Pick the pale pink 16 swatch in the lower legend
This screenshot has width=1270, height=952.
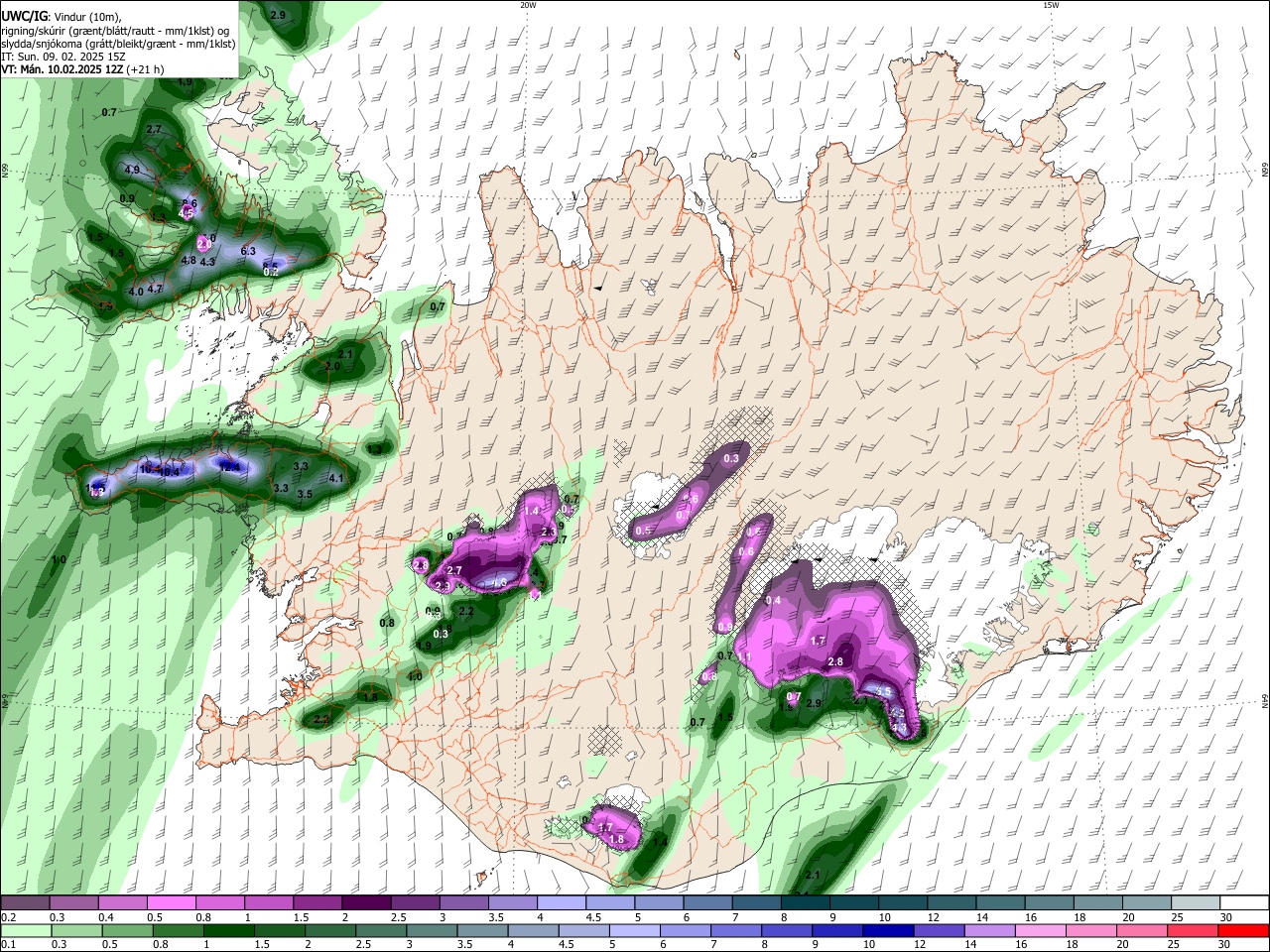pos(1039,930)
